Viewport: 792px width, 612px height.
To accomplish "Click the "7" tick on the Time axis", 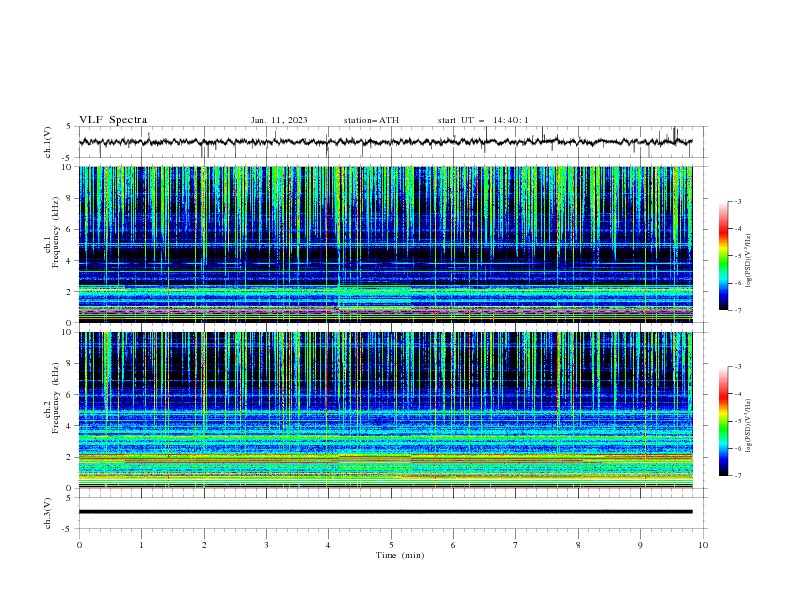I will (x=516, y=545).
